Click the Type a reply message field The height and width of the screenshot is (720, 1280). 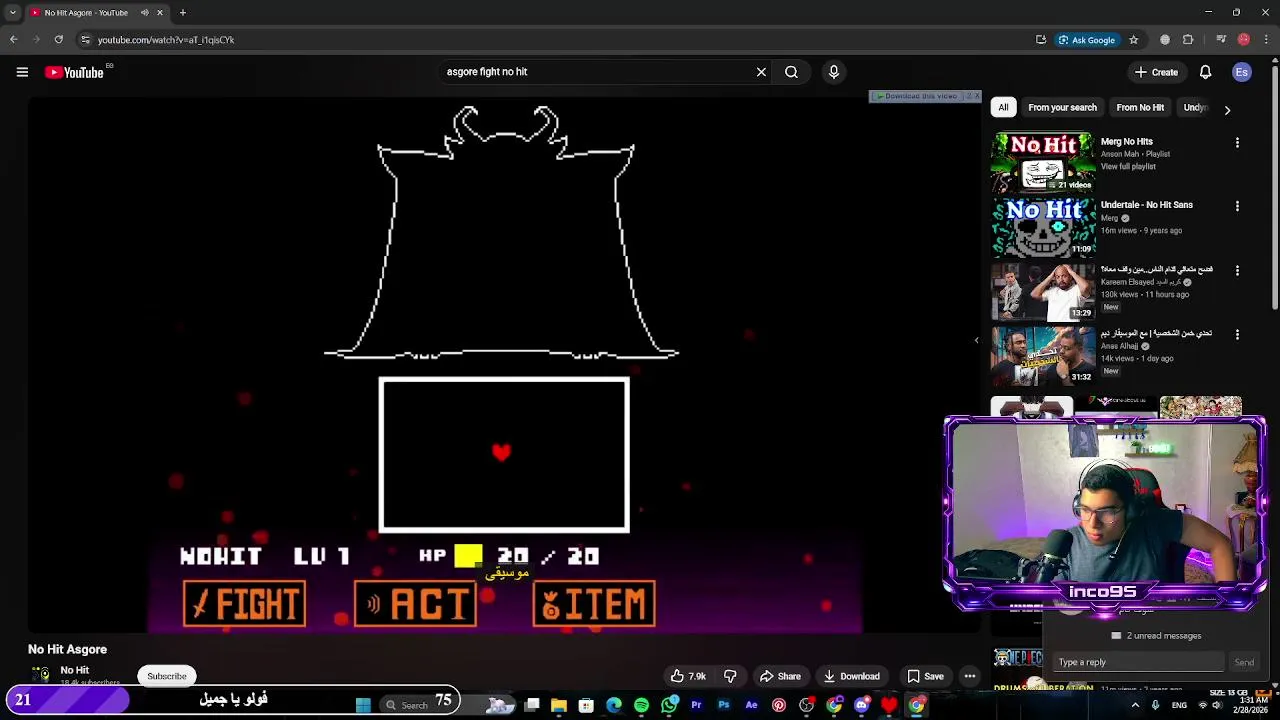[x=1140, y=662]
